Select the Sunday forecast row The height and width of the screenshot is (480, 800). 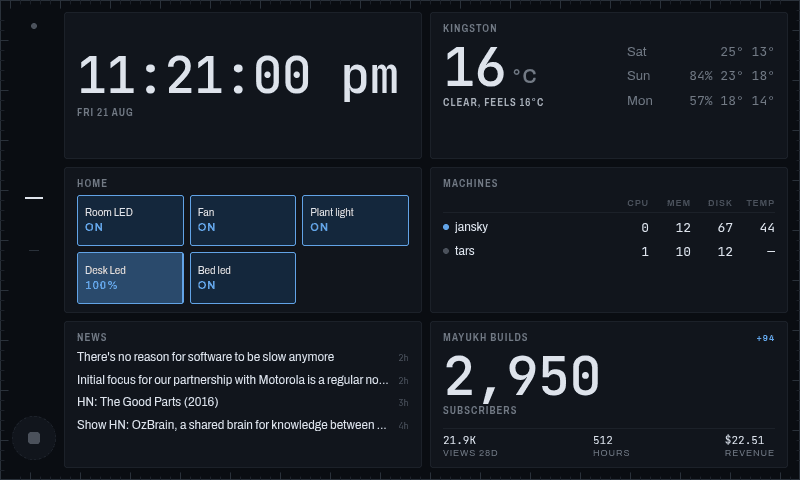[701, 76]
